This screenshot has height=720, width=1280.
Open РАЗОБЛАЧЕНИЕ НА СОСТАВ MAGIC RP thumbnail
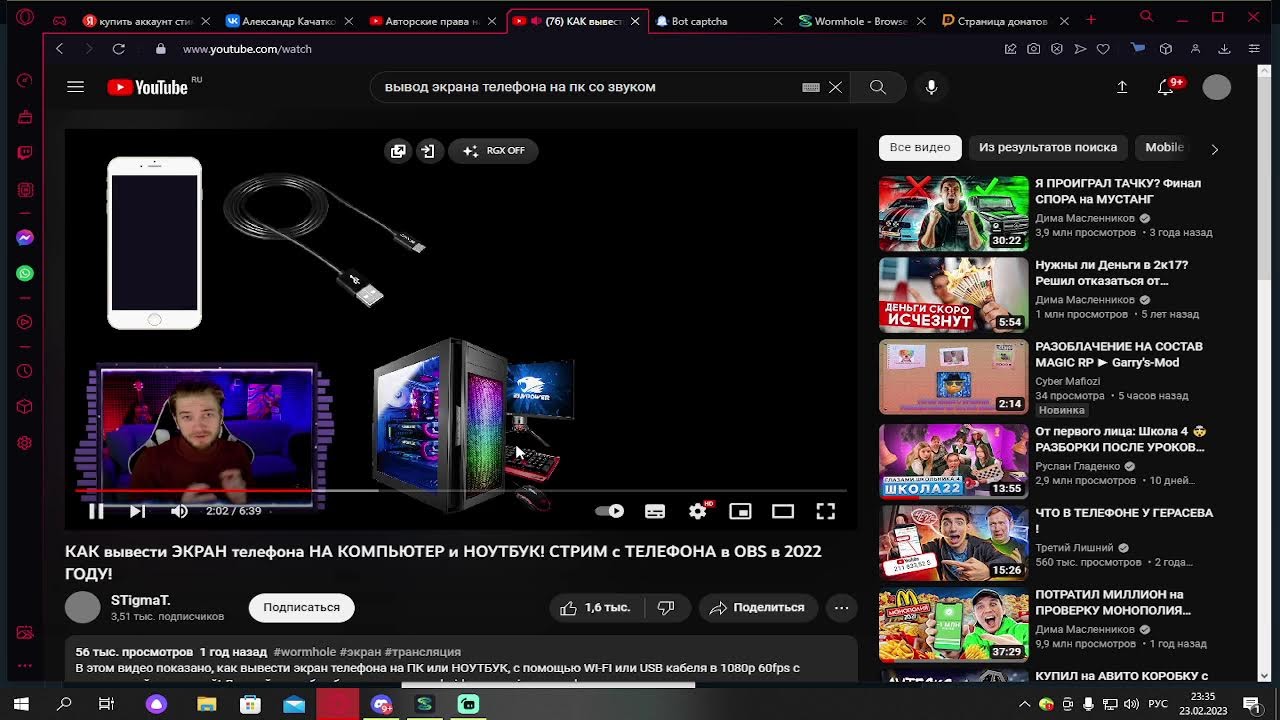[x=953, y=377]
